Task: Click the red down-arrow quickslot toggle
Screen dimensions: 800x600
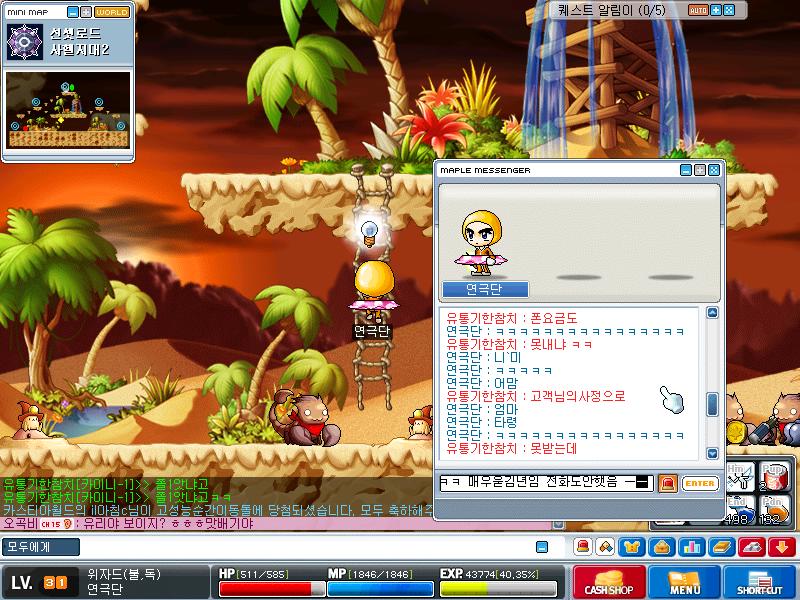Action: (x=782, y=547)
